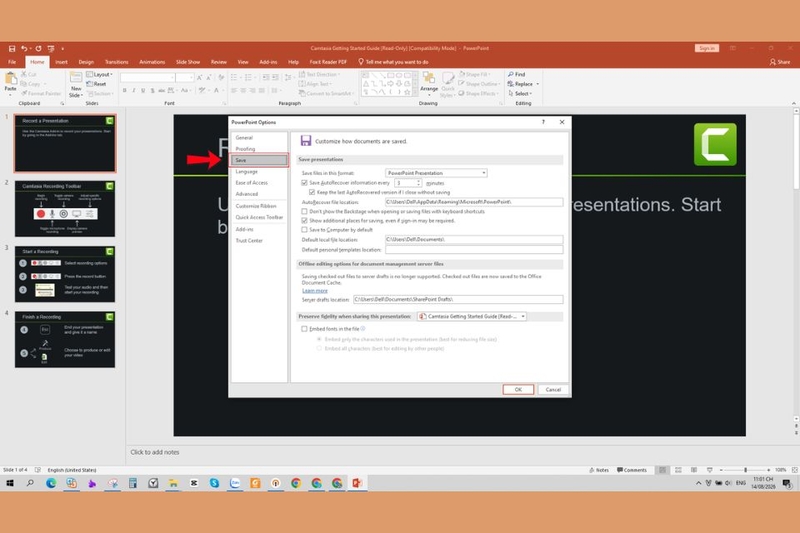Image resolution: width=800 pixels, height=533 pixels.
Task: Click the Save icon in Quick Access Toolbar
Action: pyautogui.click(x=12, y=48)
